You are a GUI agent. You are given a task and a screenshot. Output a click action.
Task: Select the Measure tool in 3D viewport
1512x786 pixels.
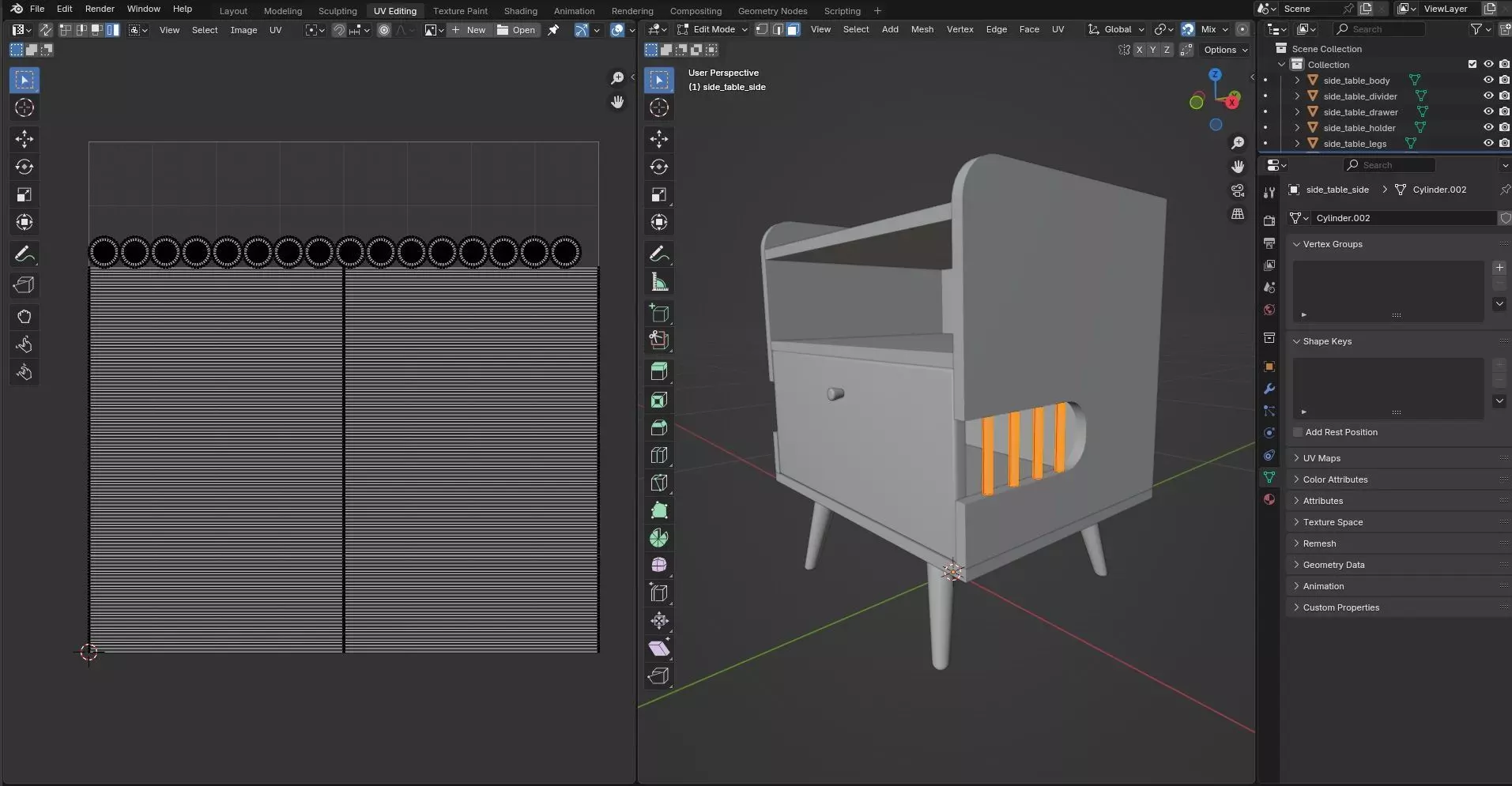tap(659, 282)
